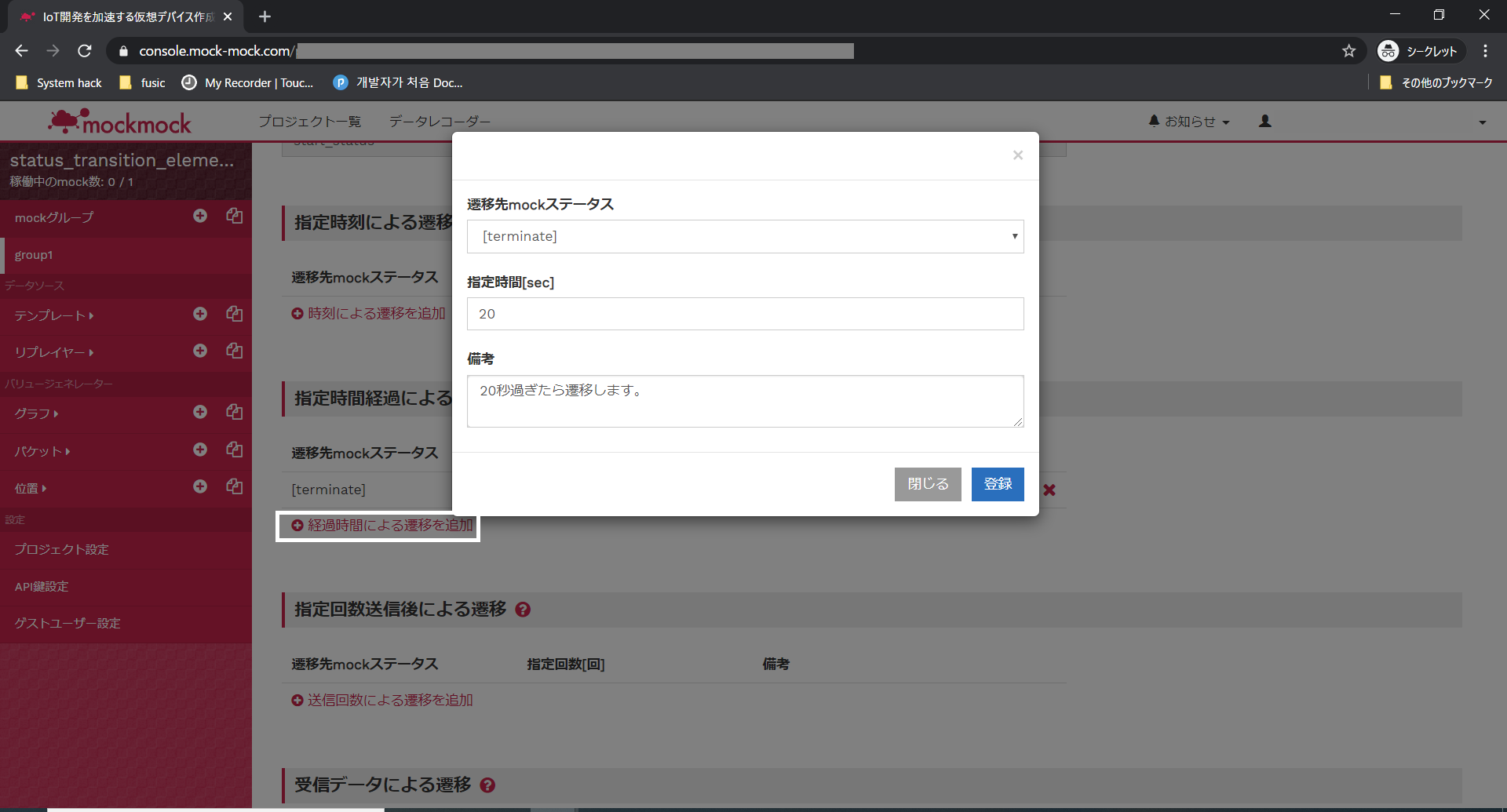This screenshot has height=812, width=1507.
Task: Go back in browser history
Action: coord(21,51)
